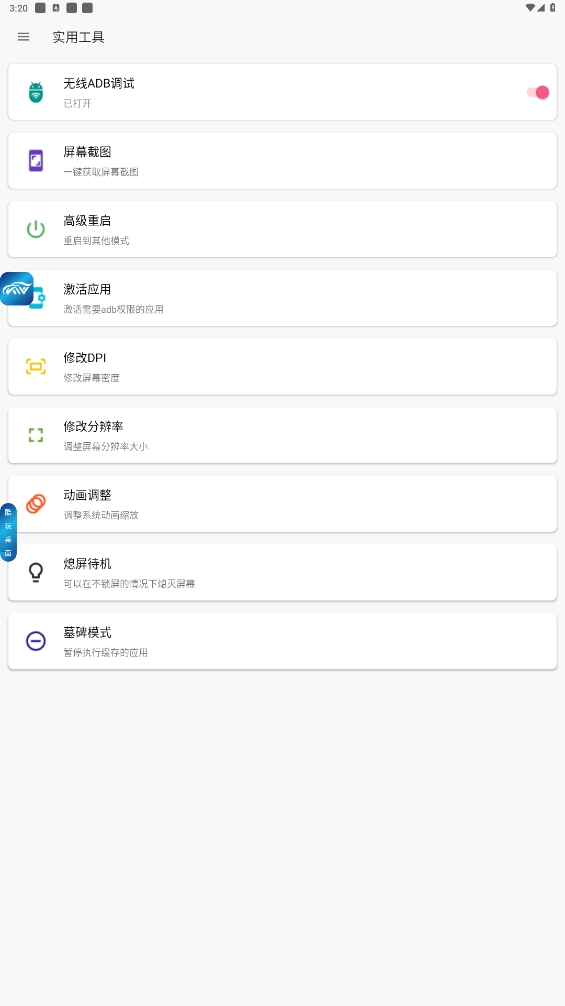Click the 暂停执行缓存的应用 description
Viewport: 565px width, 1006px height.
(105, 652)
